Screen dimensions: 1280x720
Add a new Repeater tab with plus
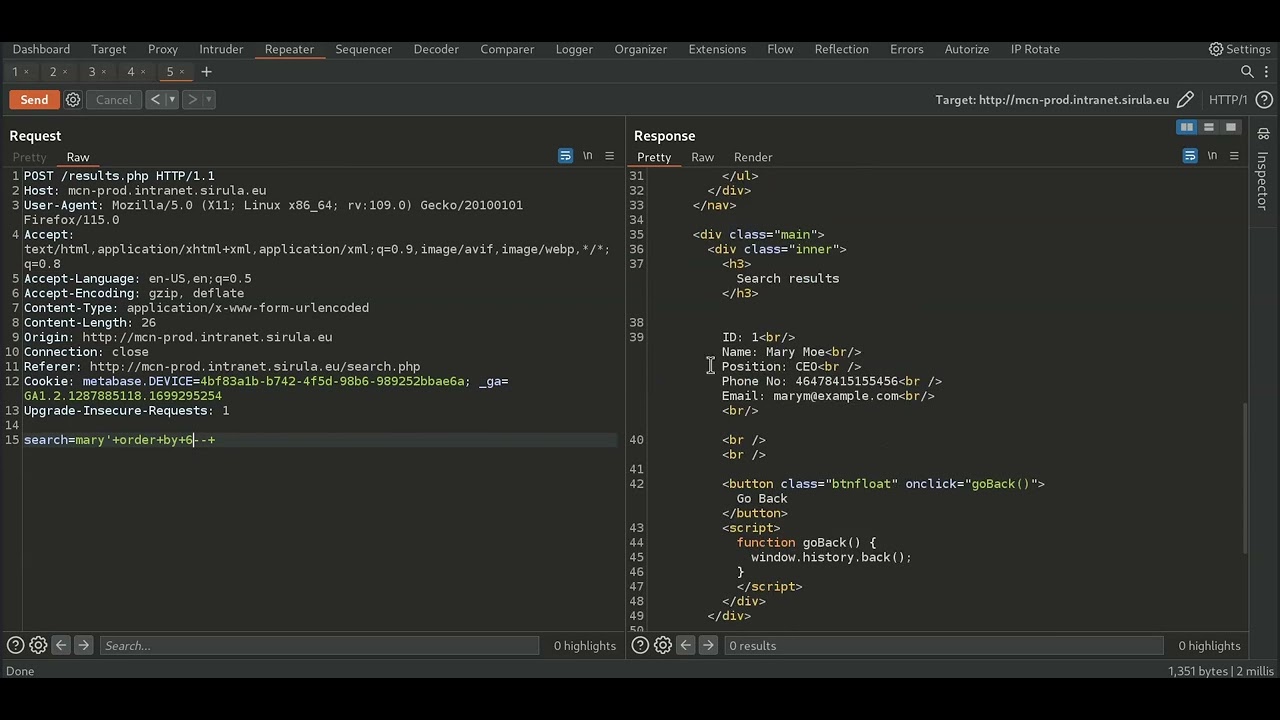pyautogui.click(x=206, y=72)
